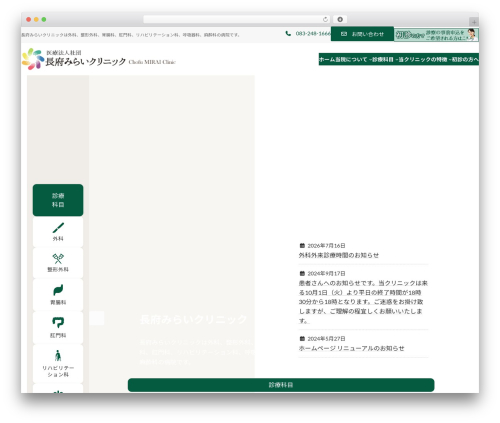Click the top tagline text about 外科、整形外科
Screen dimensions: 500x423
tap(130, 35)
